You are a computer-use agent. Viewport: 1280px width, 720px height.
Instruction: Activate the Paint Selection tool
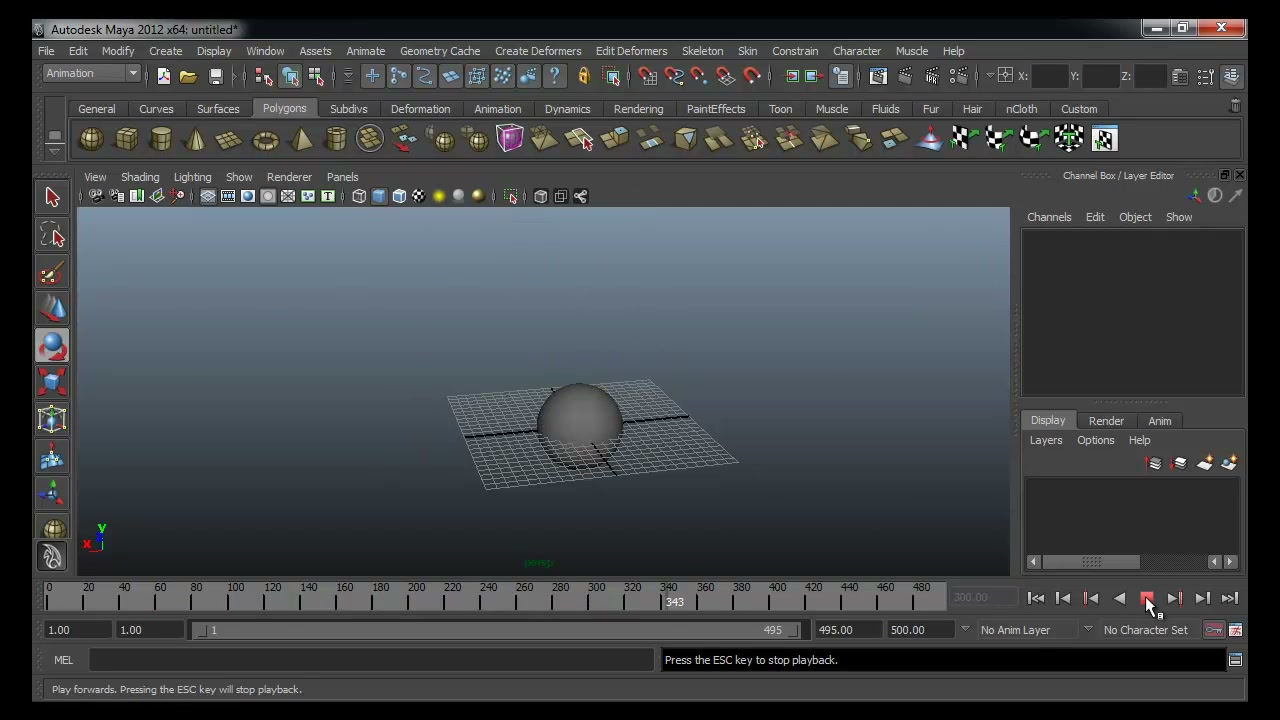[x=52, y=272]
